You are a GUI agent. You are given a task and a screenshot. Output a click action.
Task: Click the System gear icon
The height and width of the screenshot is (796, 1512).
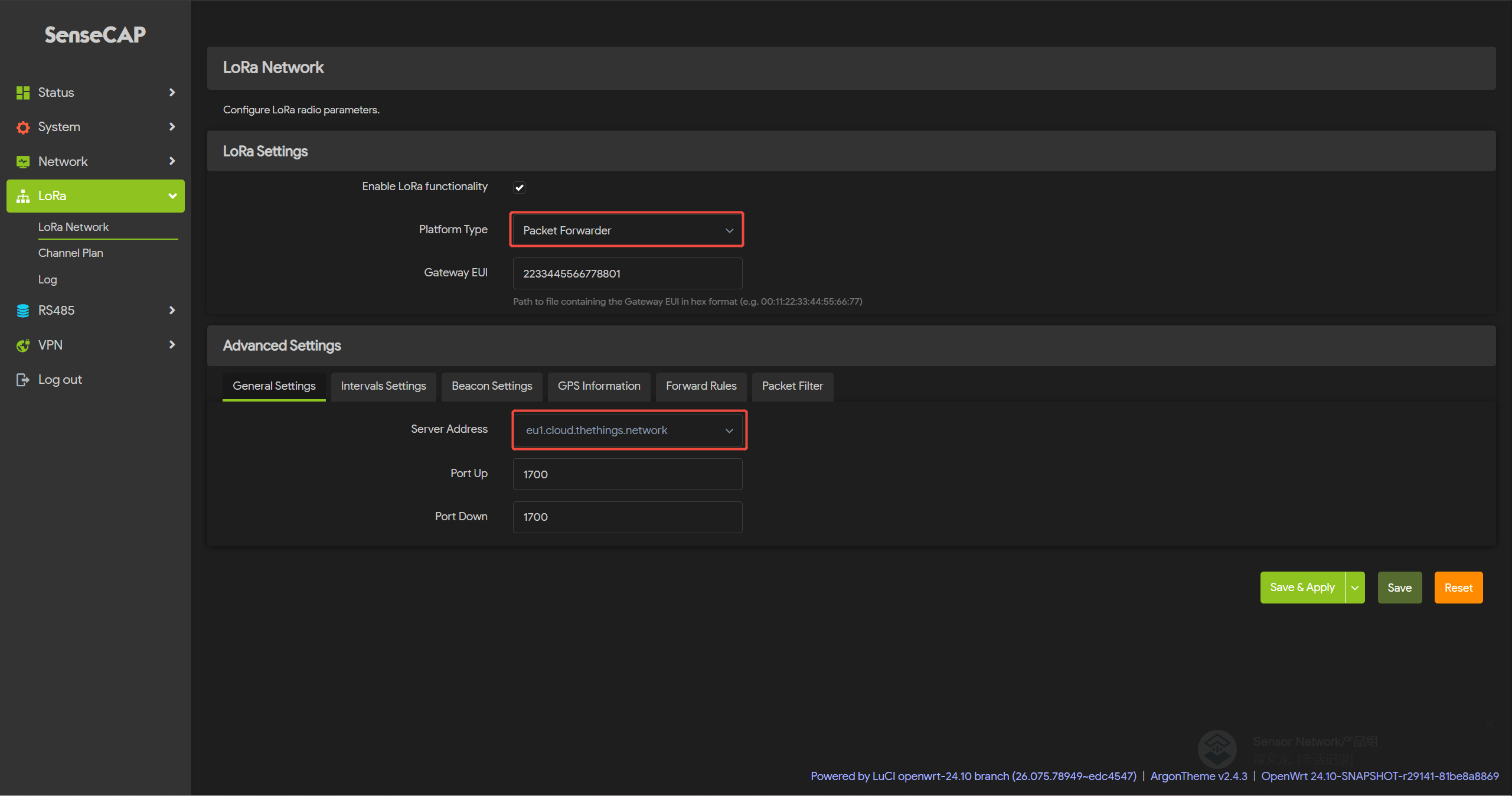[x=23, y=128]
